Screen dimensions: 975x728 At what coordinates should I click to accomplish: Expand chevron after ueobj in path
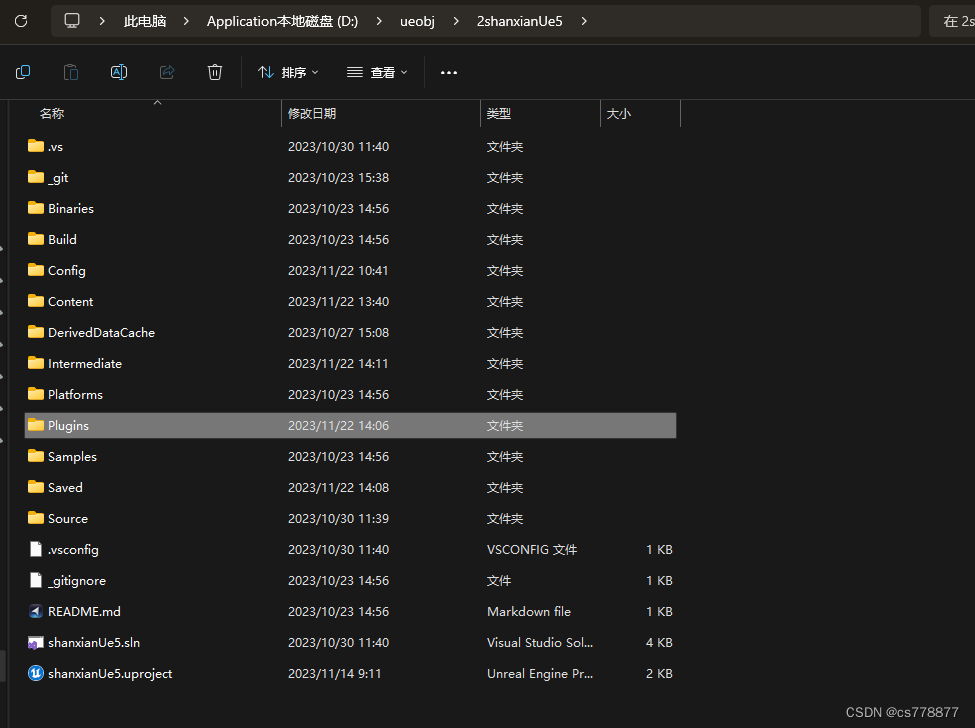click(x=456, y=21)
